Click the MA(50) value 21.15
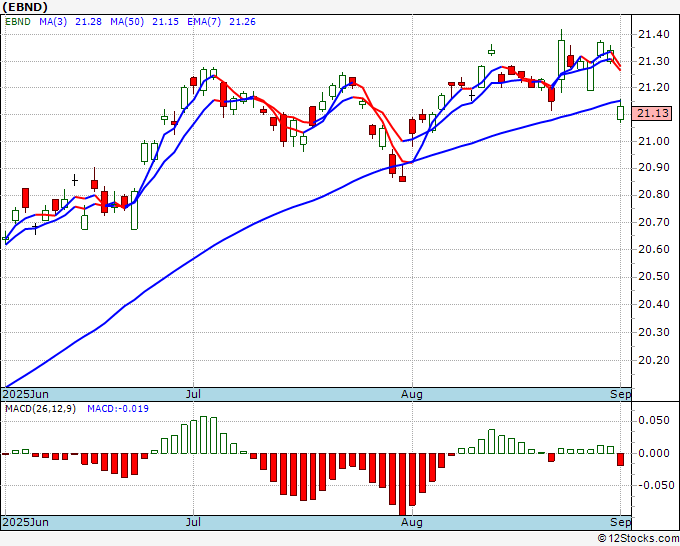 pyautogui.click(x=165, y=22)
